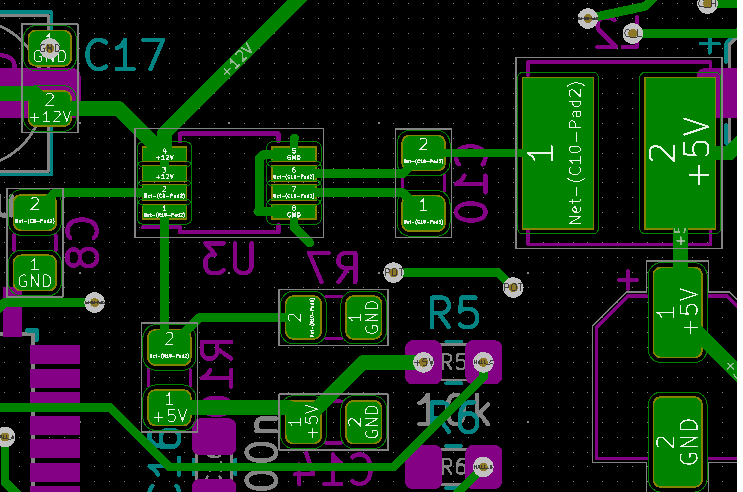
Task: Select the R5 silkscreen label
Action: 454,313
